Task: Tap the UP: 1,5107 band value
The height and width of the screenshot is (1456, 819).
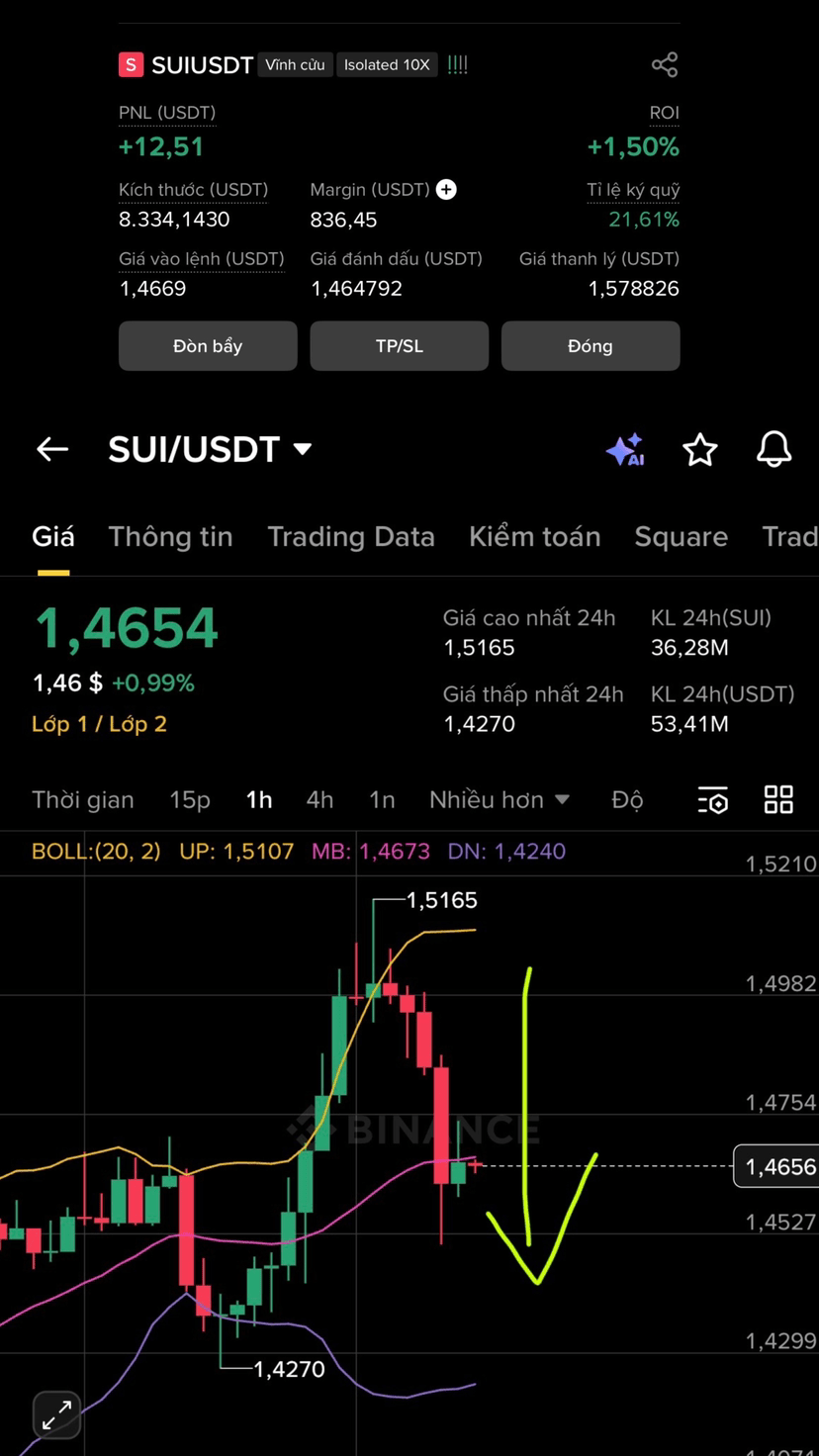Action: pyautogui.click(x=236, y=851)
